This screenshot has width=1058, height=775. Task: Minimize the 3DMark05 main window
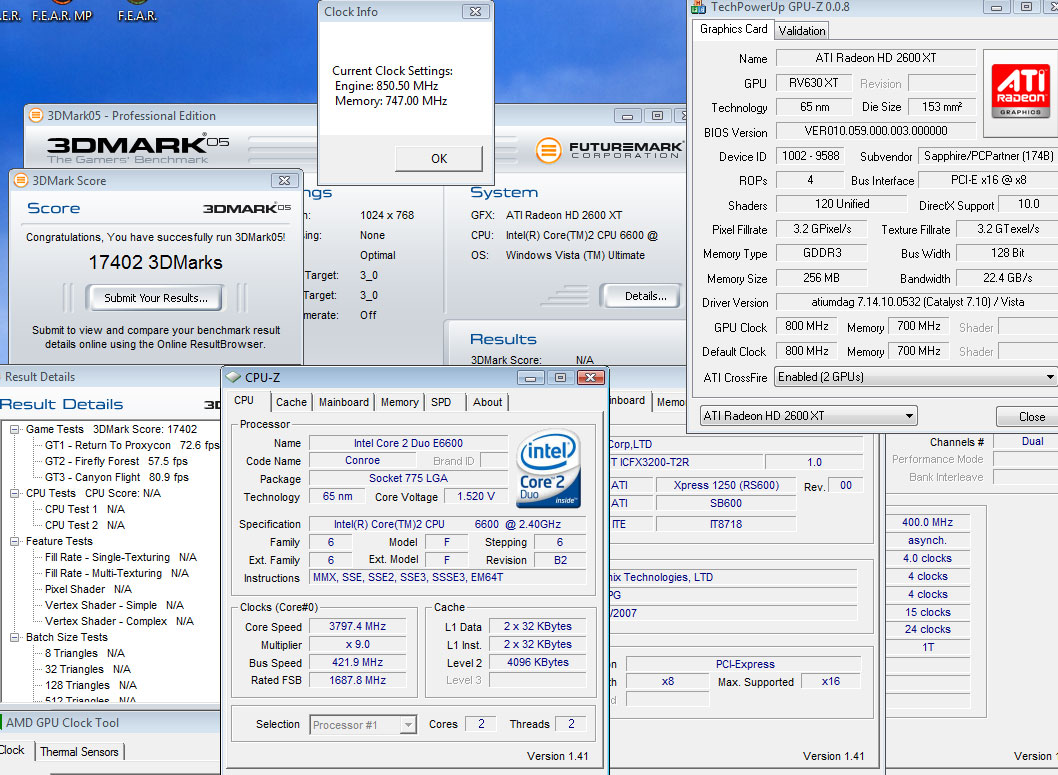628,115
